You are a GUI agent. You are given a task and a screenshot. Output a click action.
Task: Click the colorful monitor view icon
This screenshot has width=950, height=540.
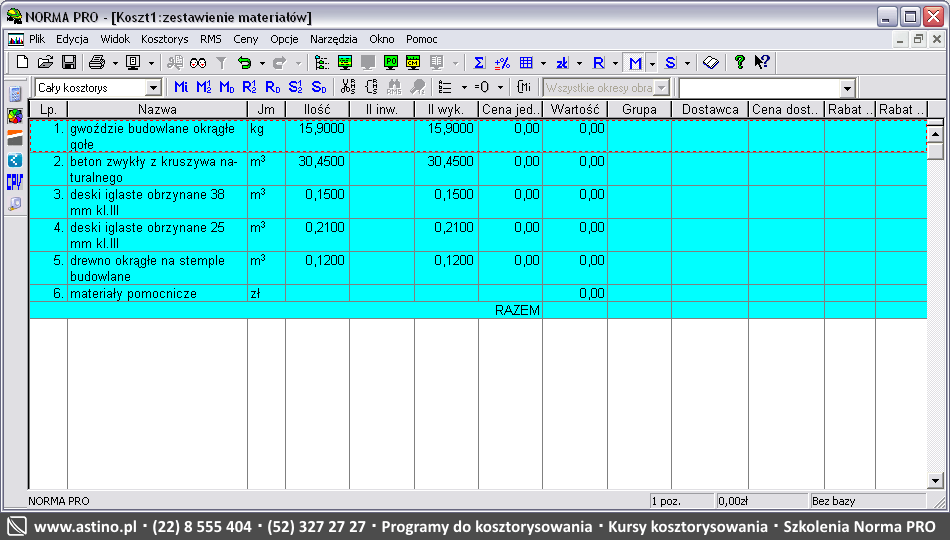click(x=345, y=62)
